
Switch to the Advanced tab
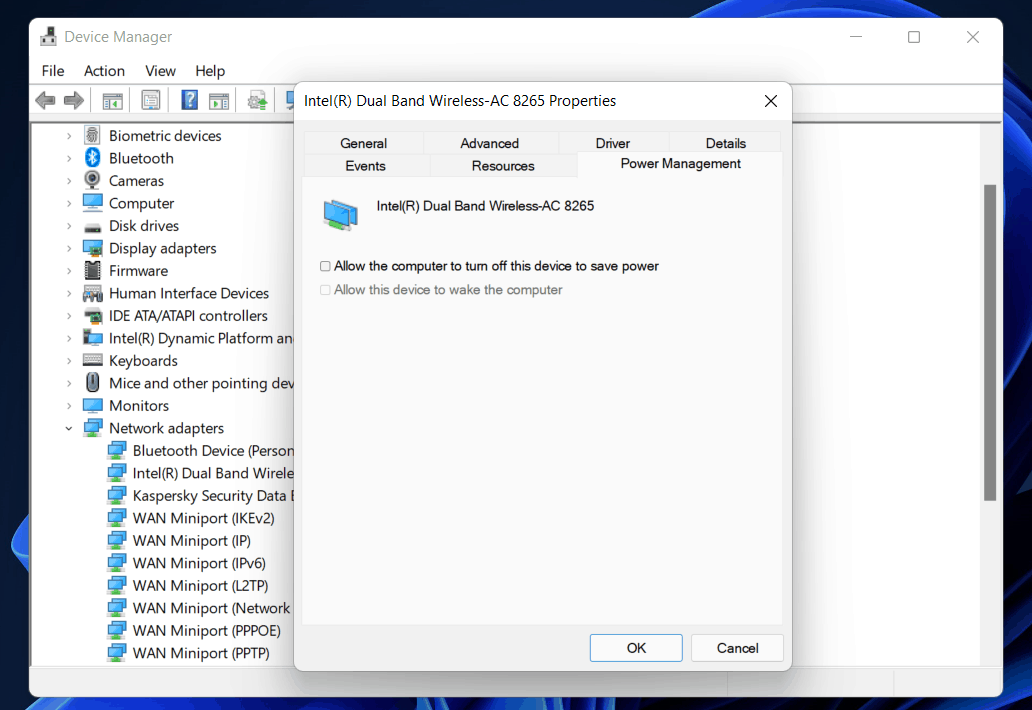(x=490, y=143)
